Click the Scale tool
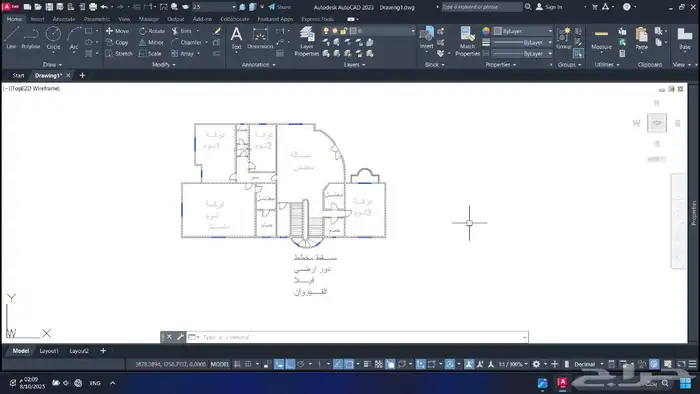Image resolution: width=700 pixels, height=394 pixels. [150, 54]
